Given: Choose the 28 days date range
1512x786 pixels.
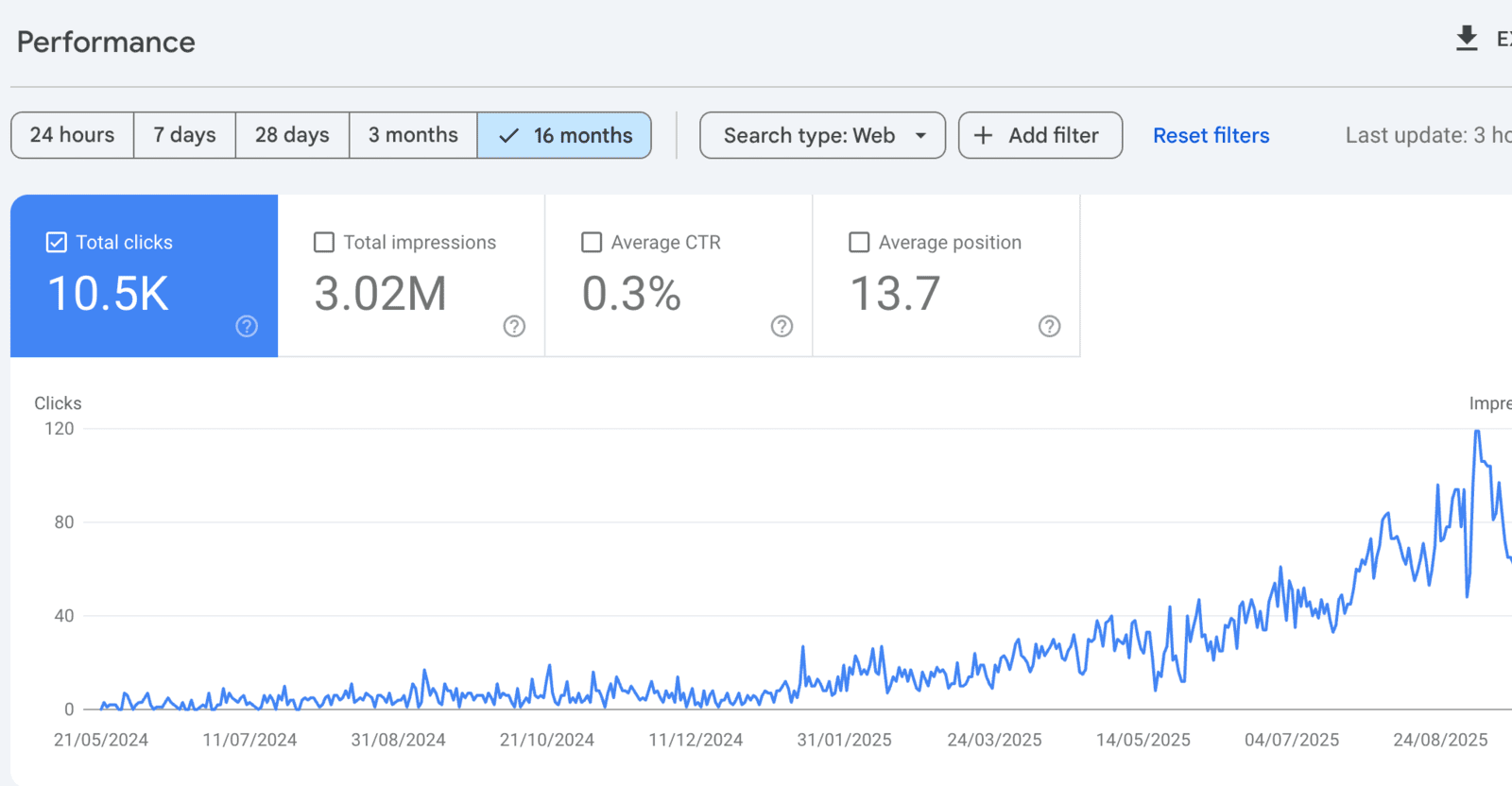Looking at the screenshot, I should tap(292, 135).
